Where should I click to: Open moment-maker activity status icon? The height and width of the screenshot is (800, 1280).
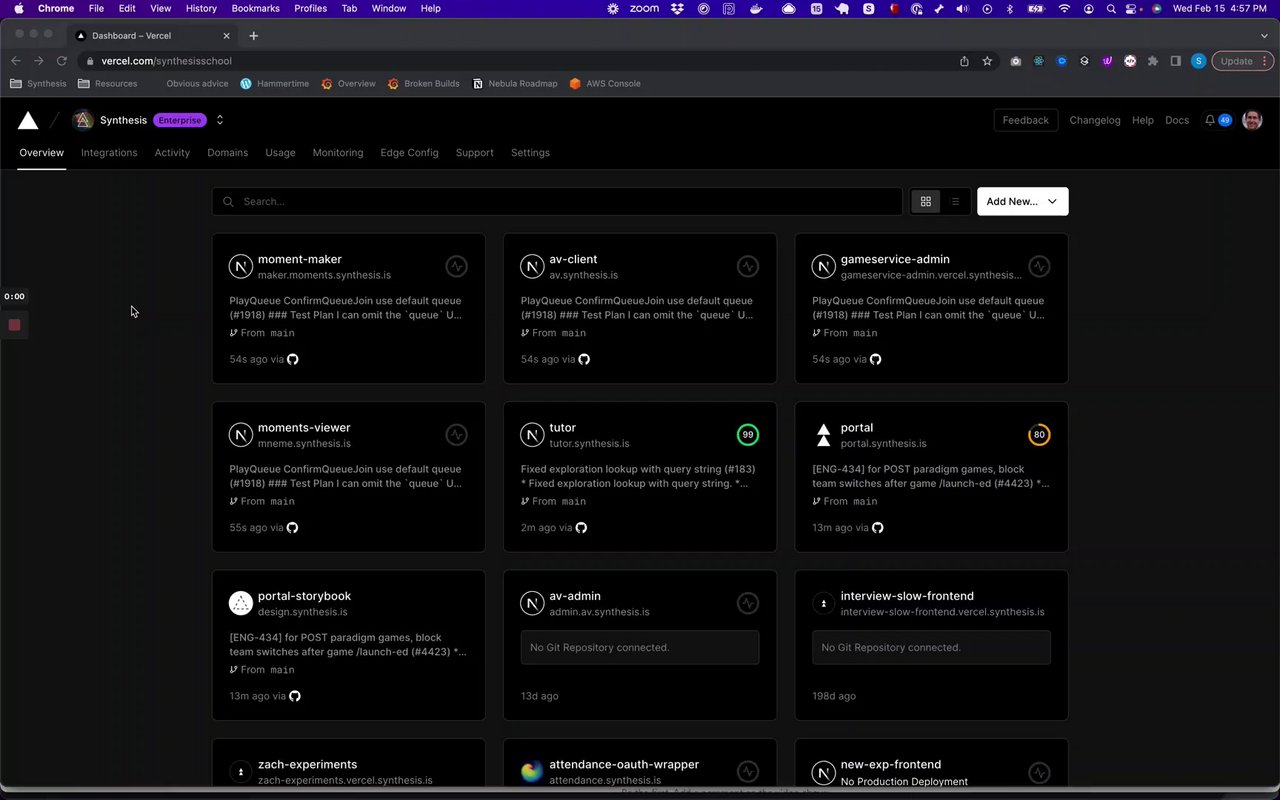coord(456,266)
